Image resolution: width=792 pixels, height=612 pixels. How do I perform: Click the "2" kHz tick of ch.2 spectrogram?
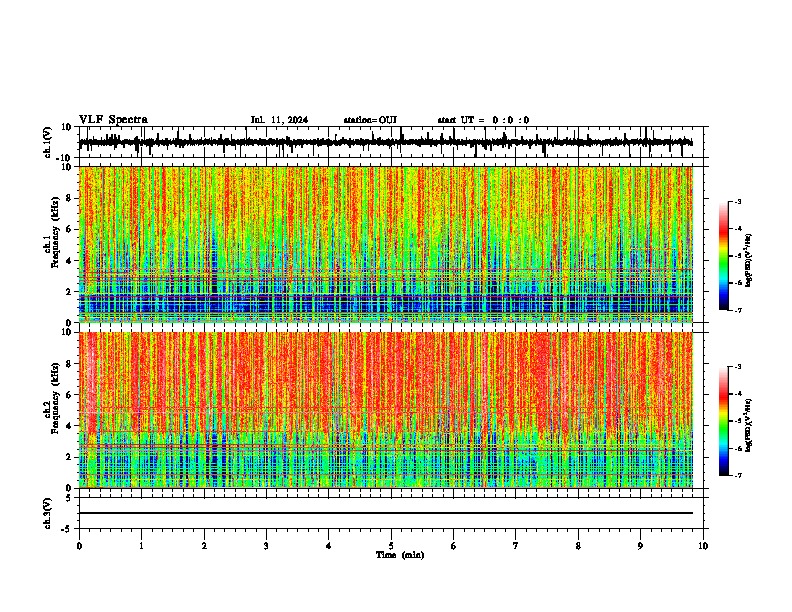(69, 457)
